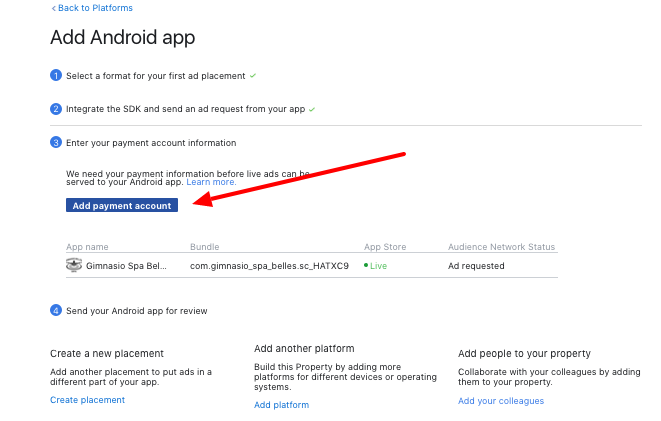Viewport: 661px width, 421px height.
Task: Open the Add your colleagues link
Action: 501,401
